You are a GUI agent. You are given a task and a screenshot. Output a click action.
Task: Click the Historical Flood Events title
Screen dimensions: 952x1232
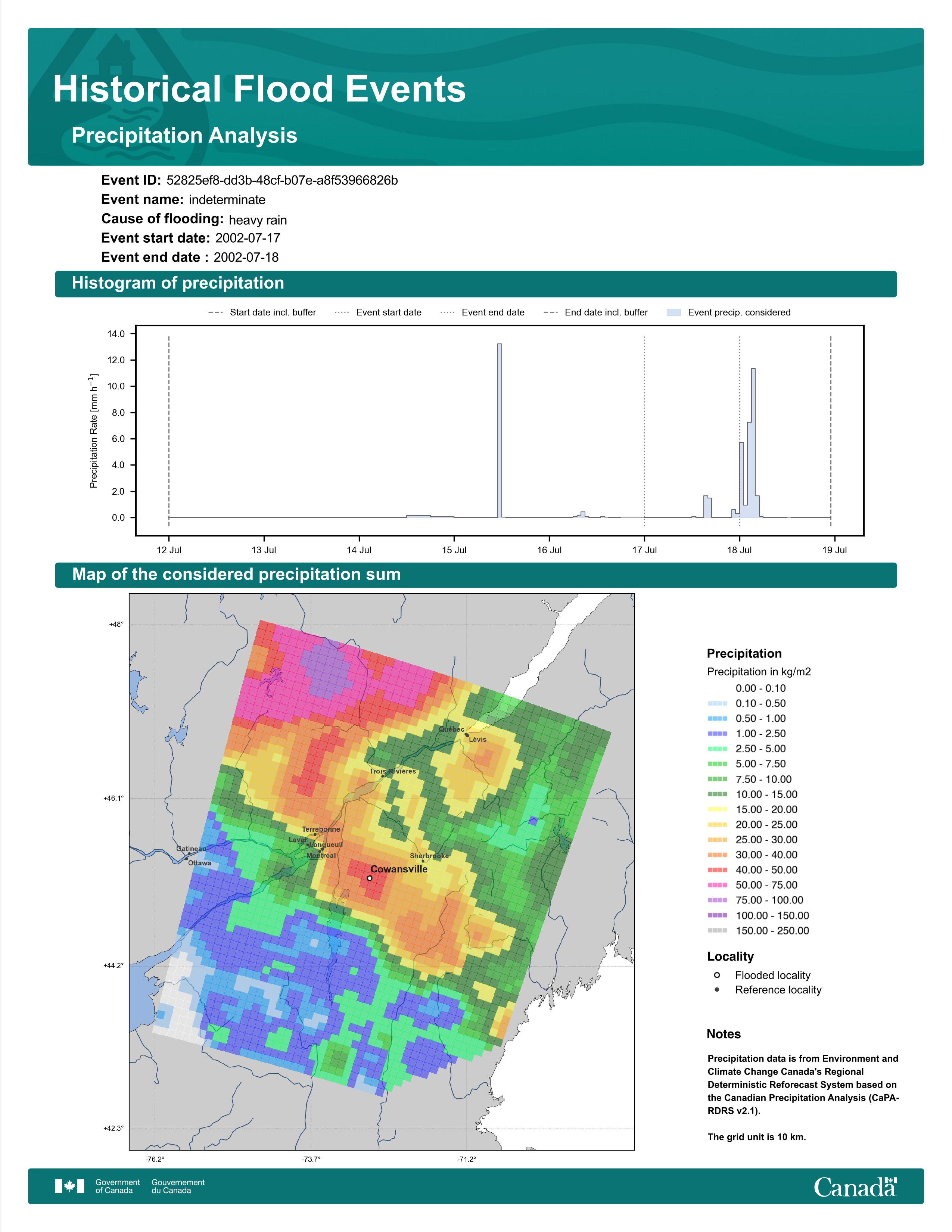[x=259, y=89]
